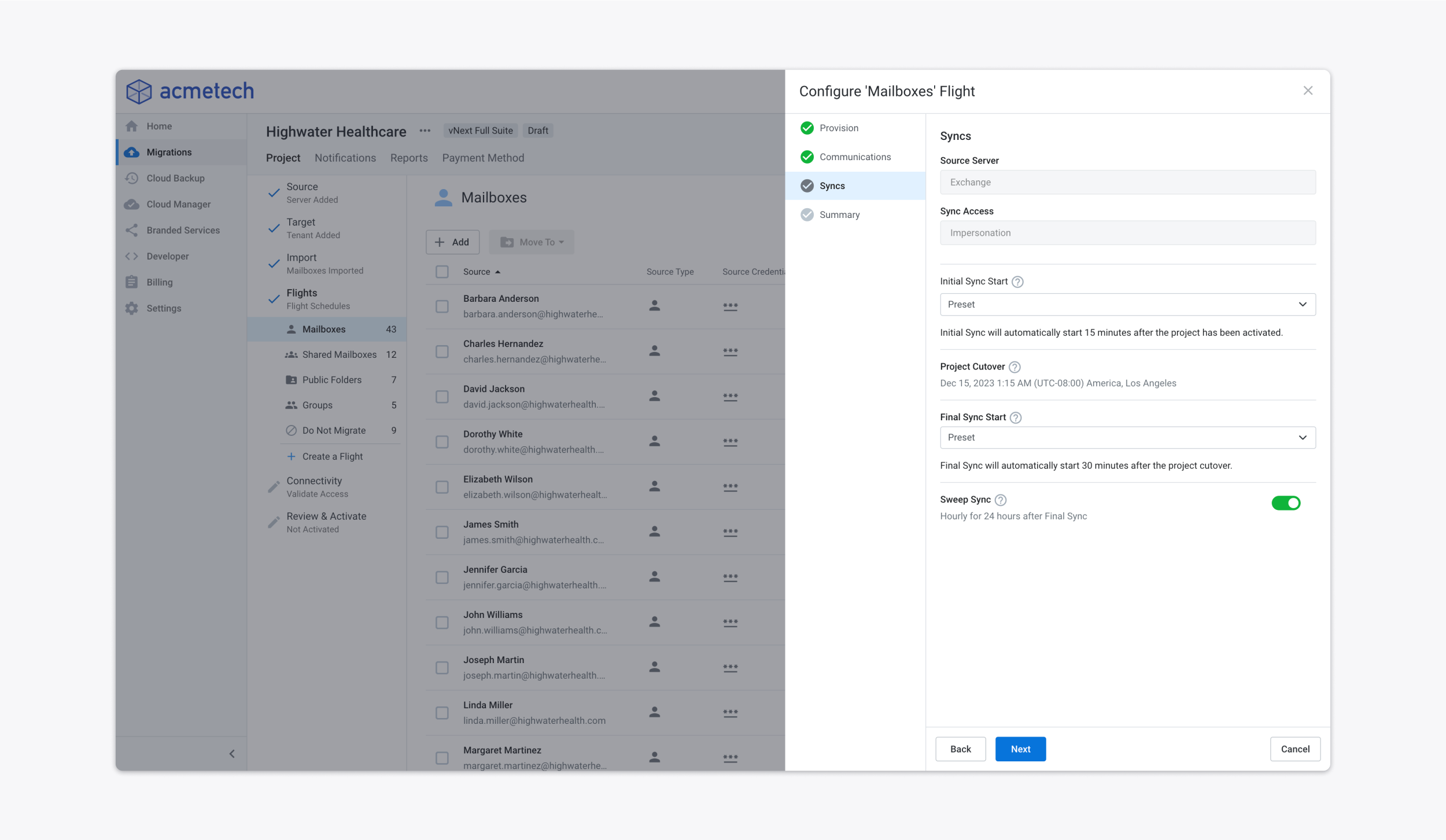1446x840 pixels.
Task: Go to the Provision wizard step
Action: [x=855, y=128]
